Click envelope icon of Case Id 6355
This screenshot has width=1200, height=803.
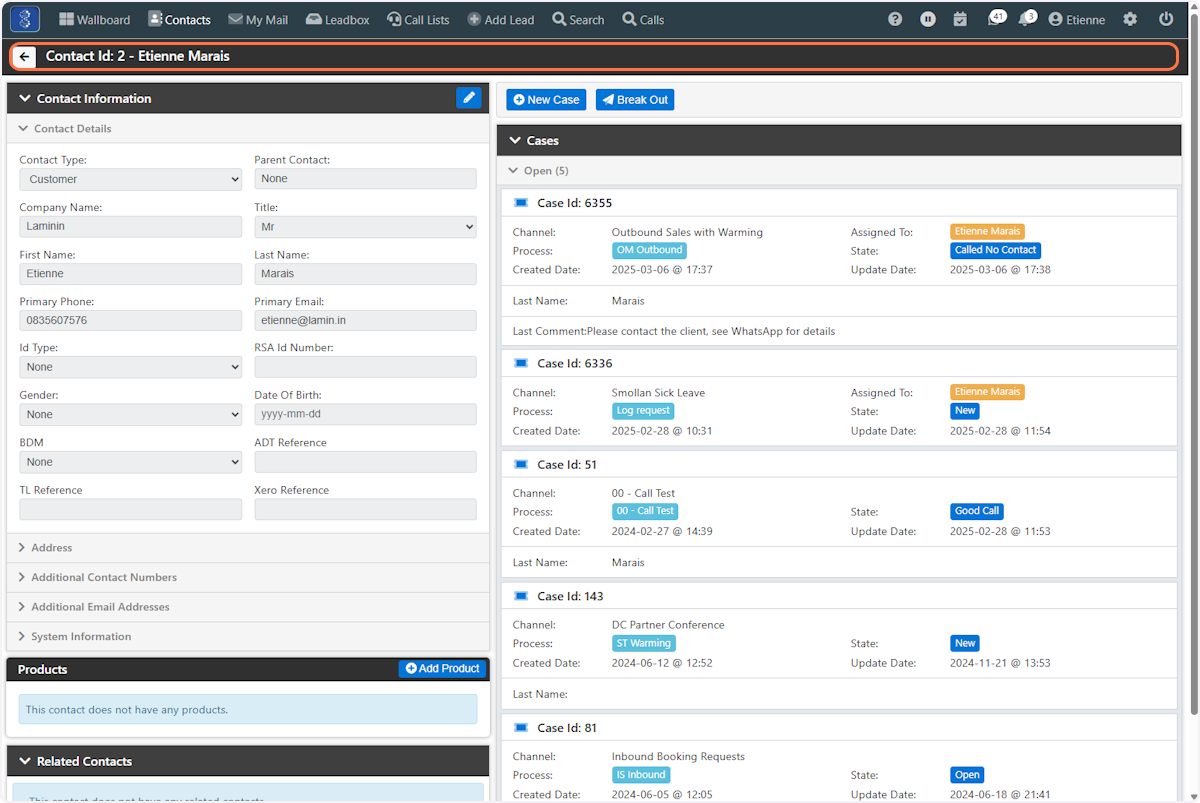(520, 203)
